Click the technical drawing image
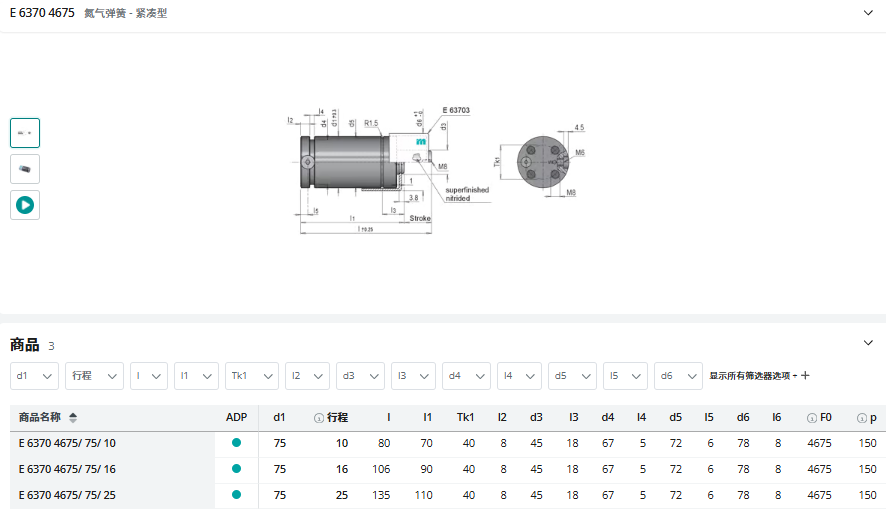The height and width of the screenshot is (509, 886). pyautogui.click(x=437, y=169)
